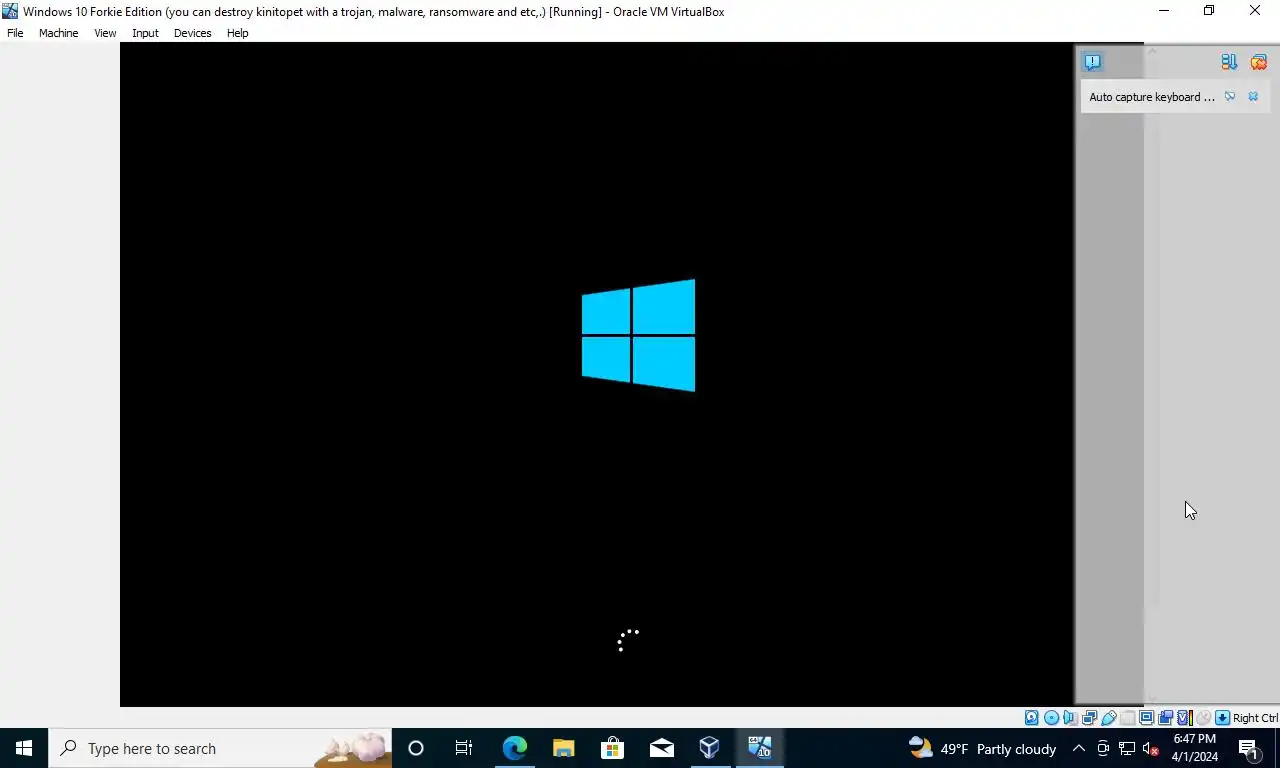Open the weather widget showing 49°F
Screen dimensions: 1280x768
982,748
